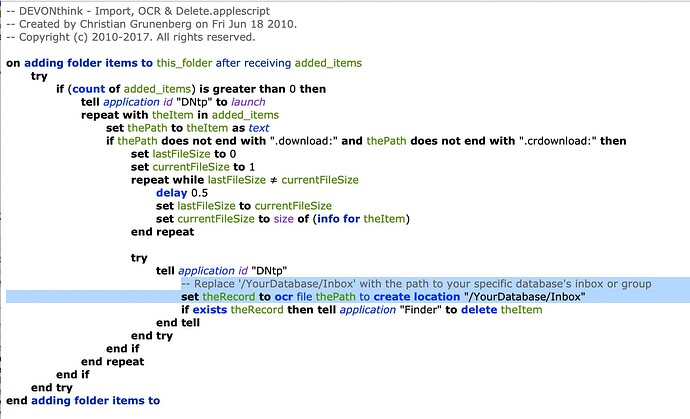690x419 pixels.
Task: Click the 'delay 0.5' statement
Action: coord(189,193)
